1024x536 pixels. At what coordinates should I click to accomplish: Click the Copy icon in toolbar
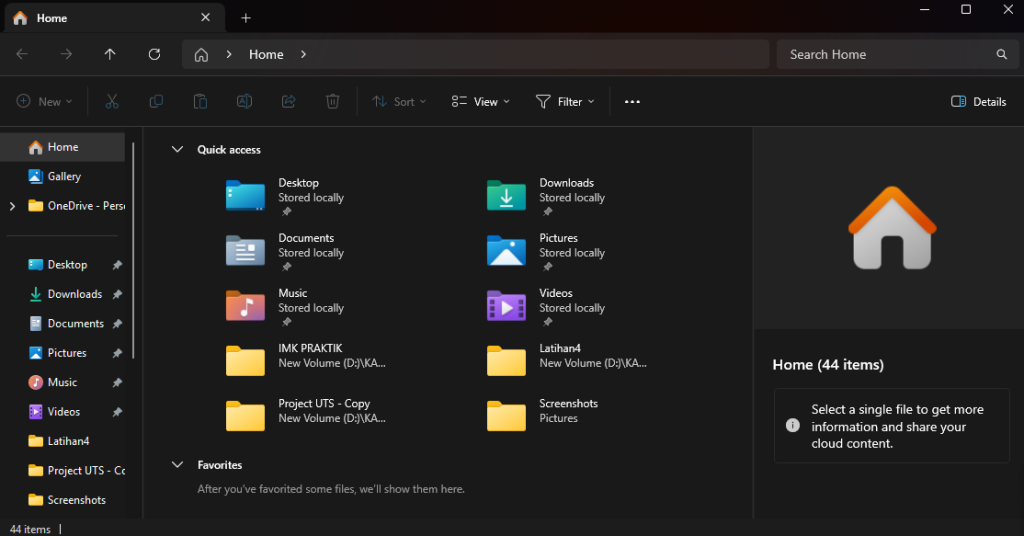pyautogui.click(x=156, y=102)
